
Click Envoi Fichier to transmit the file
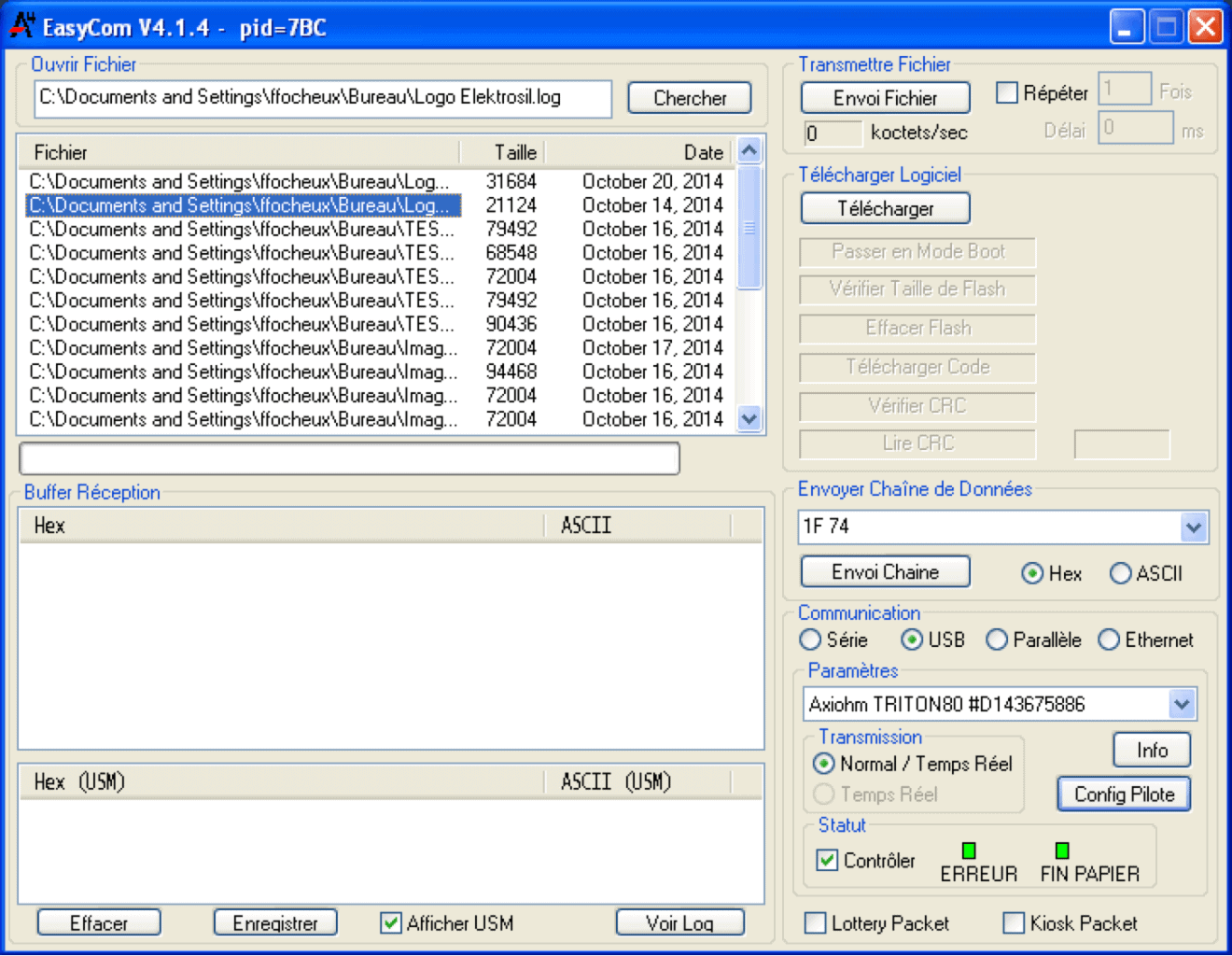pos(884,97)
